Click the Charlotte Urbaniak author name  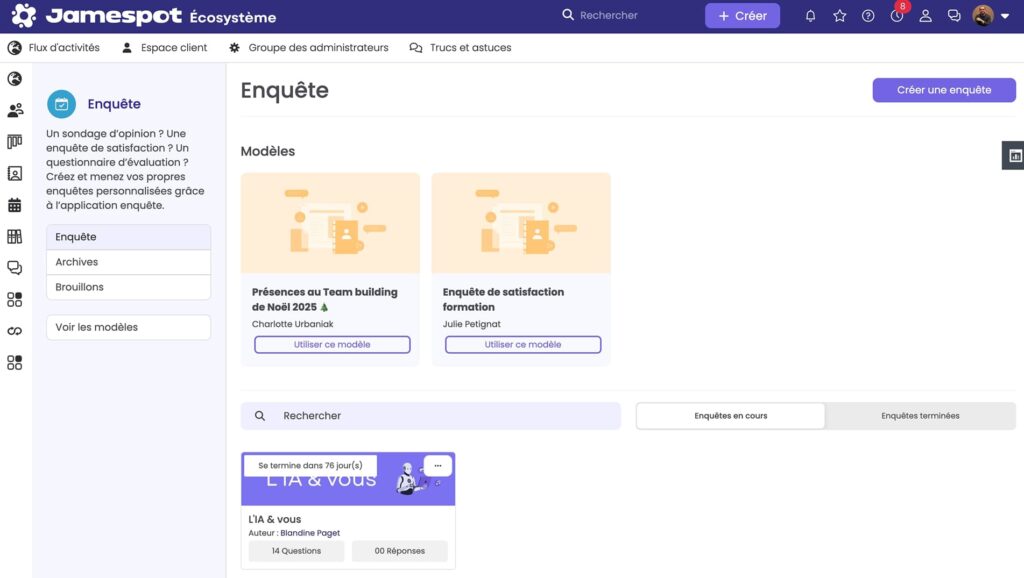click(293, 324)
